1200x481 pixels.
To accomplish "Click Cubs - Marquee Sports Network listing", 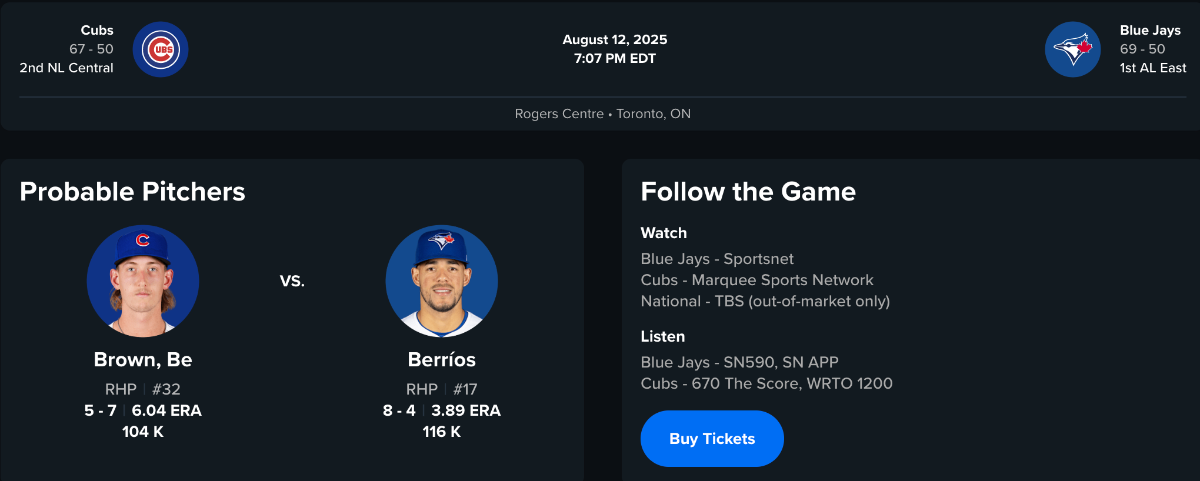I will point(757,280).
